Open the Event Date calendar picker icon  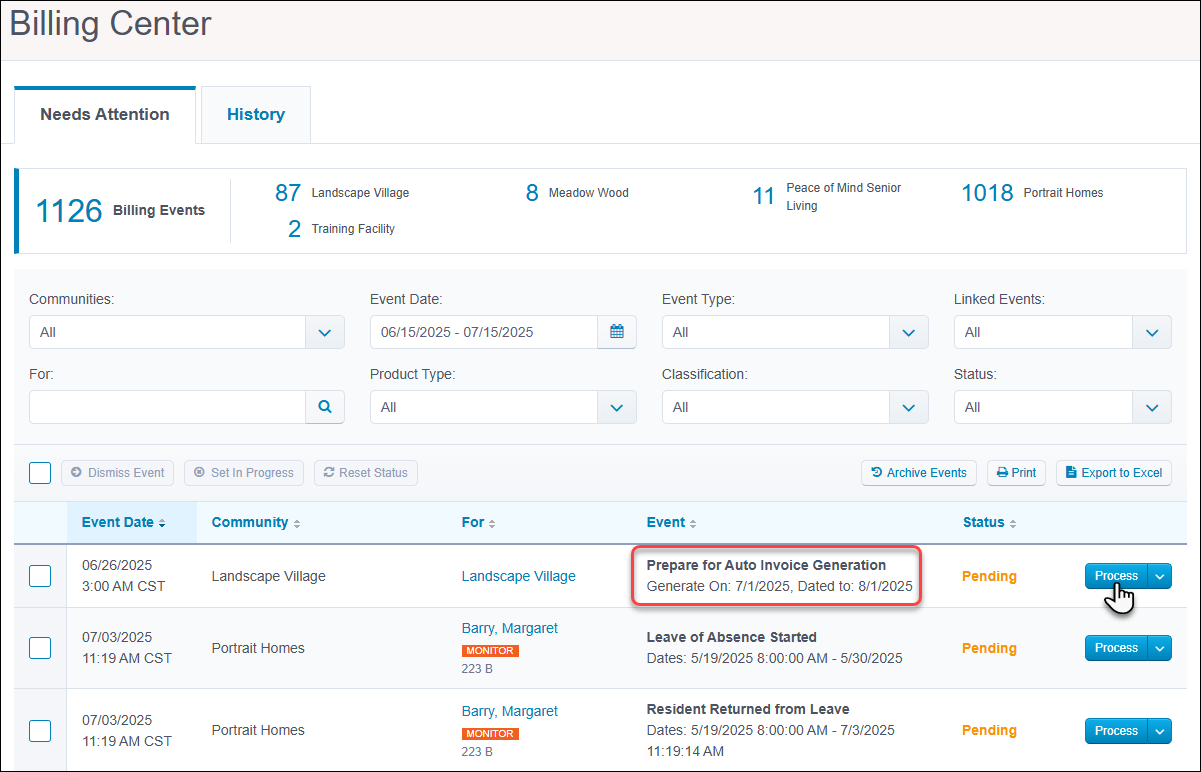(617, 332)
